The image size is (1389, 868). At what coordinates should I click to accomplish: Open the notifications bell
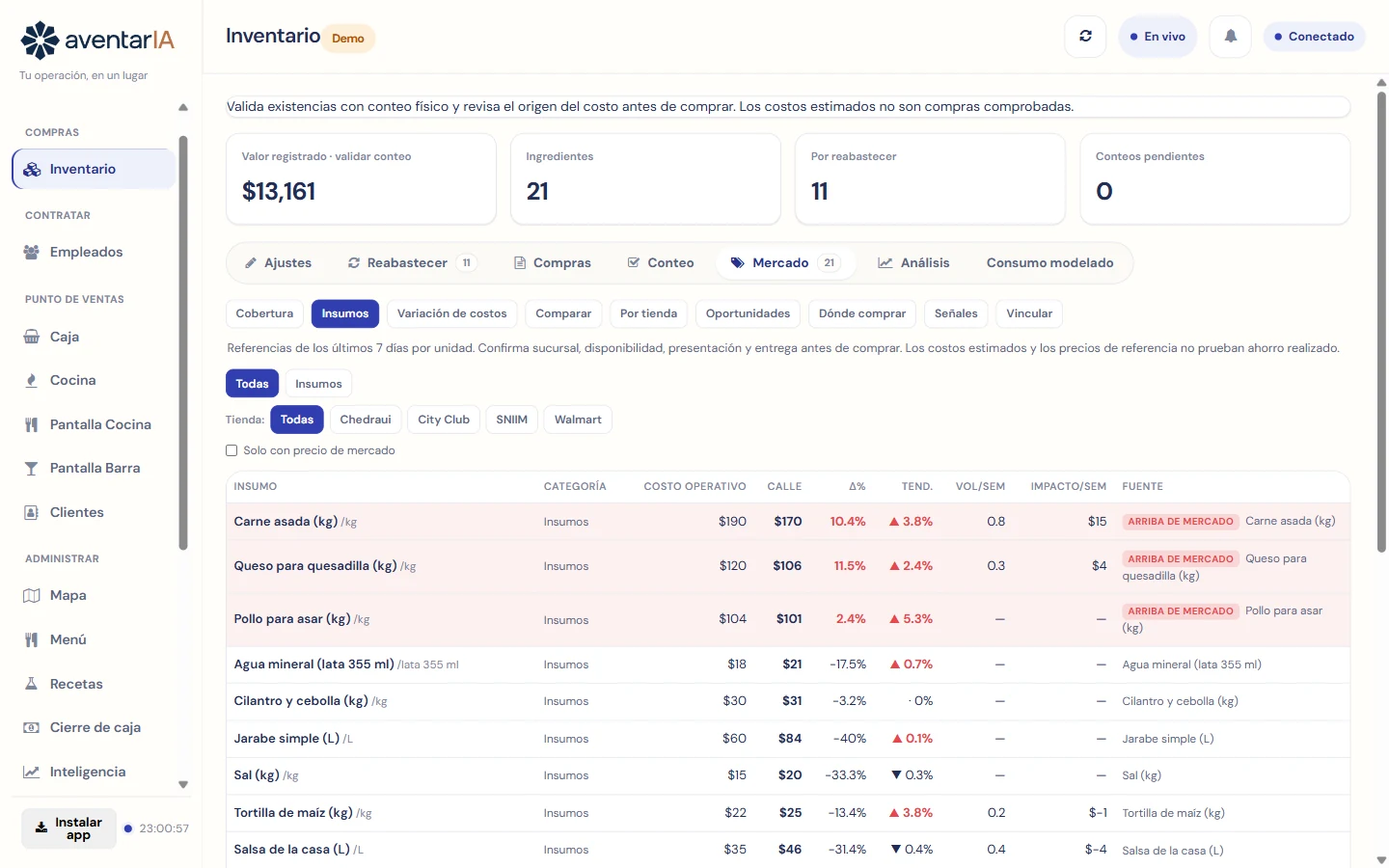tap(1231, 37)
